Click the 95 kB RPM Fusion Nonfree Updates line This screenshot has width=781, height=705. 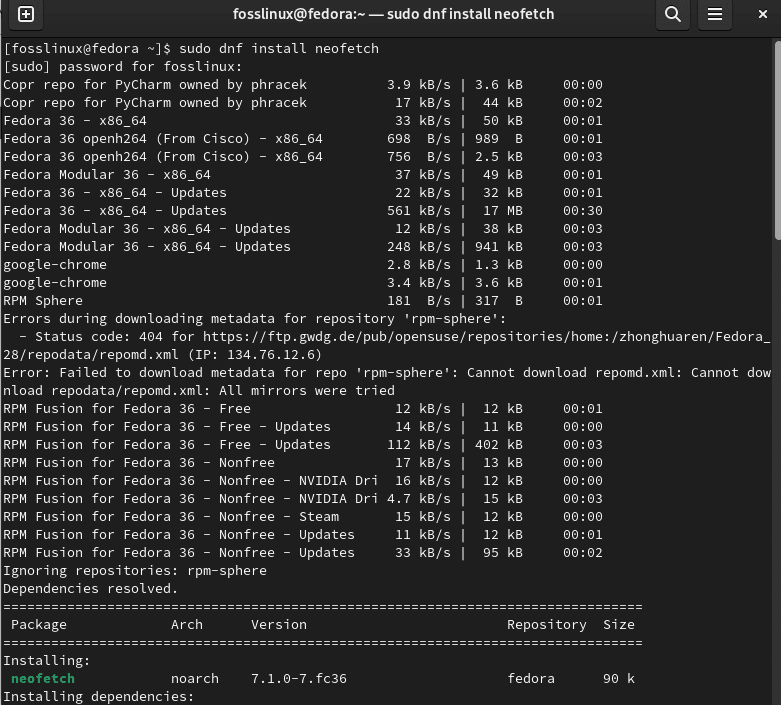(303, 553)
